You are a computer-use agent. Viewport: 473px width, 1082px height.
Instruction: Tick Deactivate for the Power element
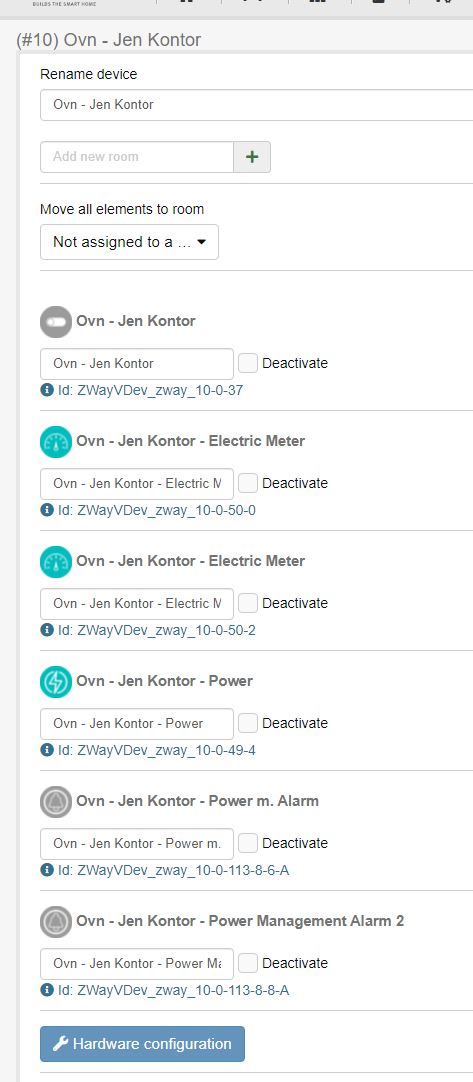click(248, 723)
